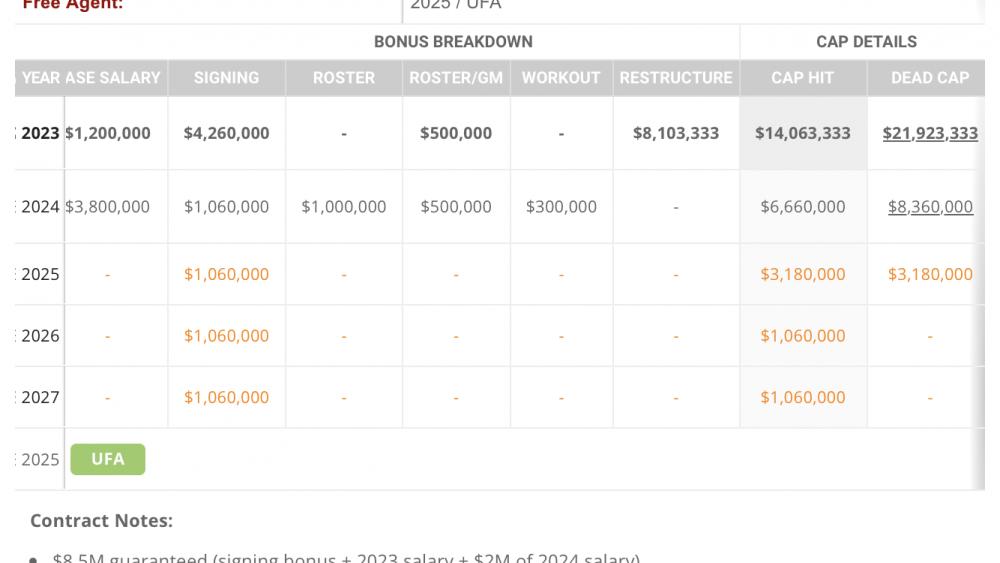
Task: Click the CAP HIT column header
Action: click(x=802, y=78)
